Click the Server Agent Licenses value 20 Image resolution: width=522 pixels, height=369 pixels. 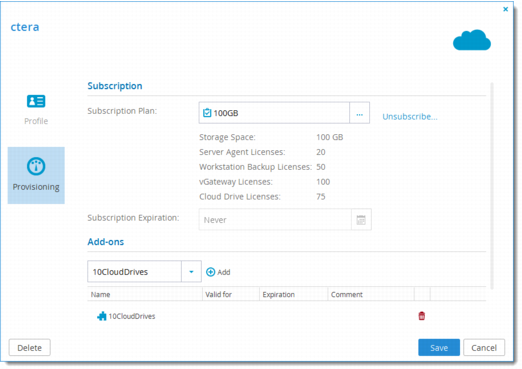tap(321, 152)
